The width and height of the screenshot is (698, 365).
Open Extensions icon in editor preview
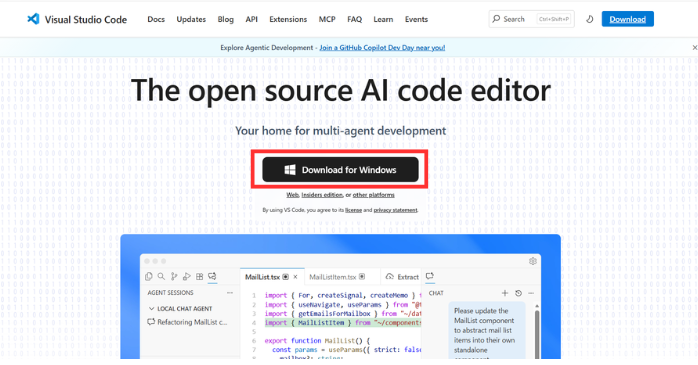tap(199, 276)
